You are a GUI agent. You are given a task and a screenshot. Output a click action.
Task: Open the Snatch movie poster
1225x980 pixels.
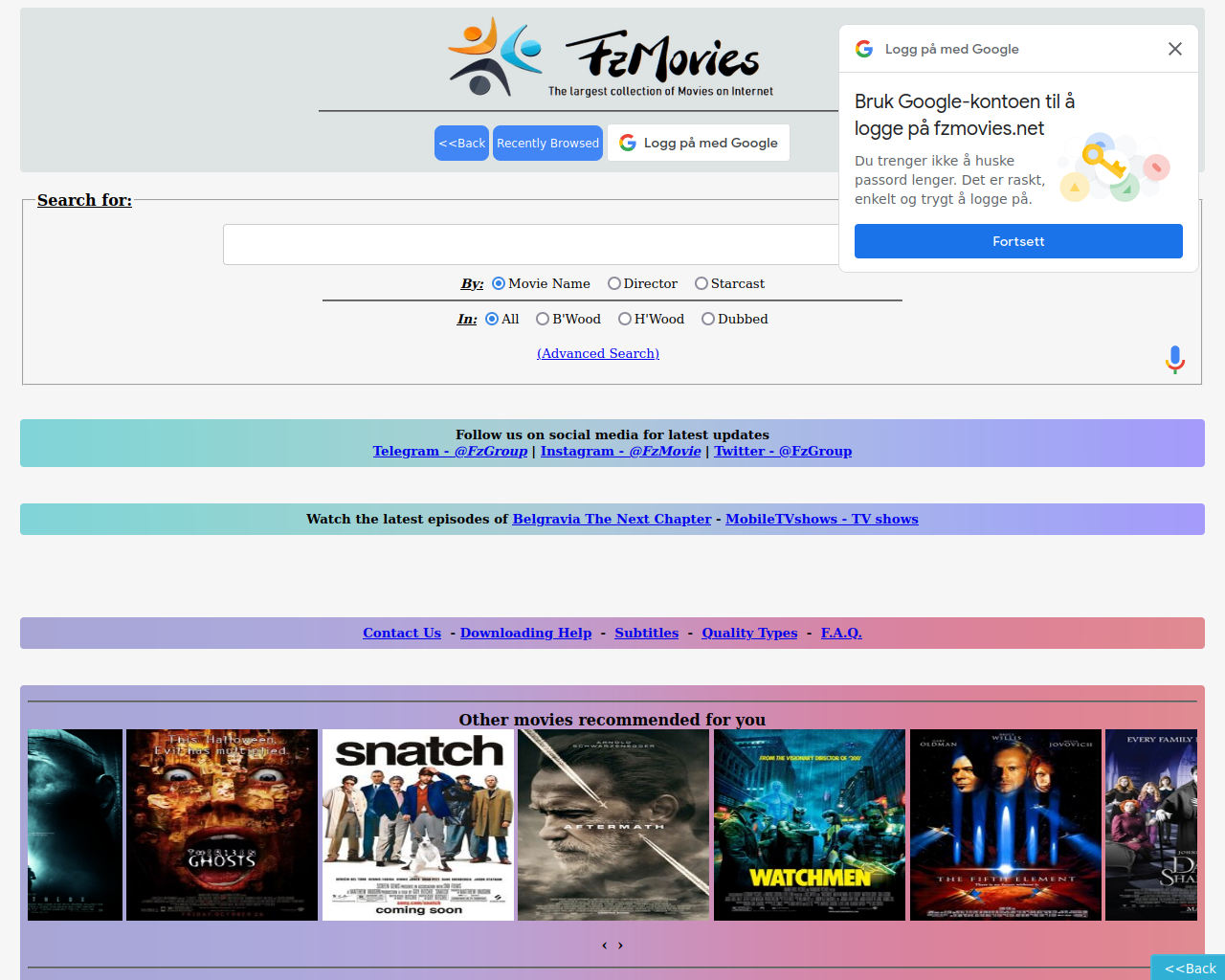coord(418,825)
